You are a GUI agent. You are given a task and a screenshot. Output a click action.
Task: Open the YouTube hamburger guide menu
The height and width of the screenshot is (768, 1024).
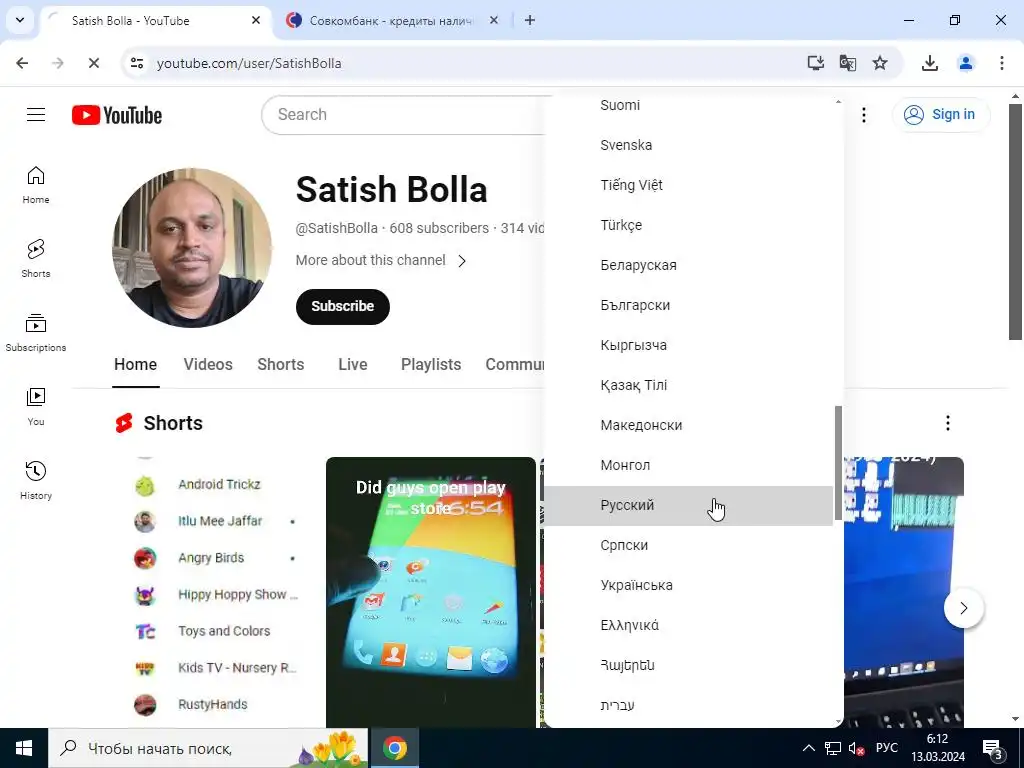pyautogui.click(x=36, y=115)
